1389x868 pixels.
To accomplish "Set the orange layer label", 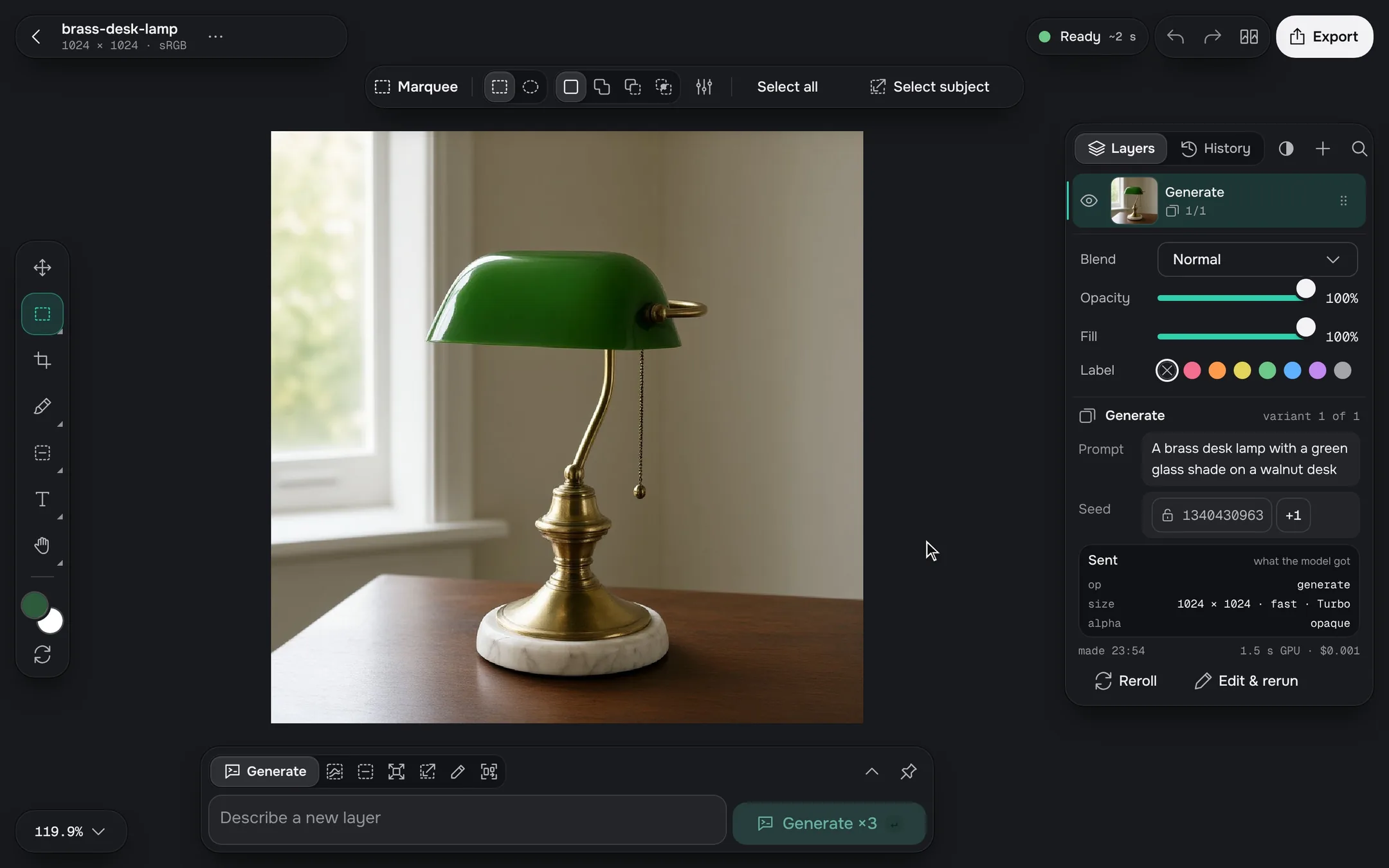I will (1217, 370).
